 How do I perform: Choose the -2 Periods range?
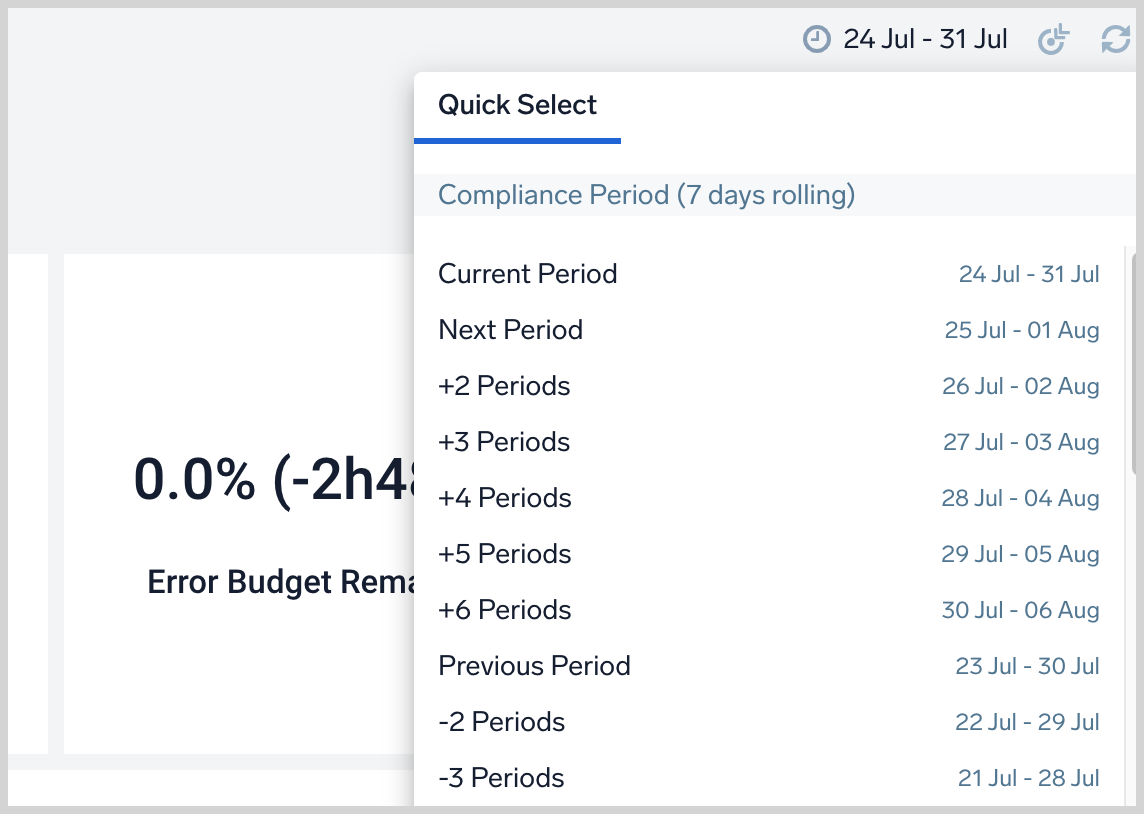[x=502, y=722]
